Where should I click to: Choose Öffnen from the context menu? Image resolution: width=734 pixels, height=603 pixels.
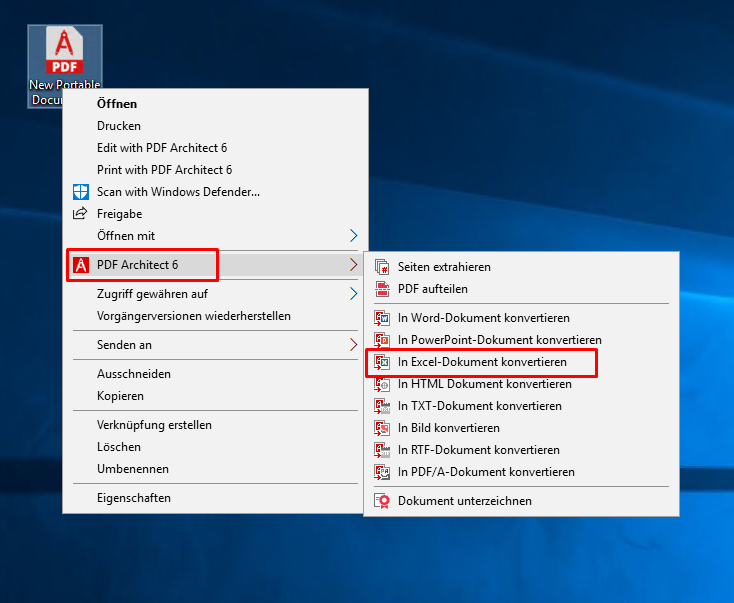(x=215, y=104)
